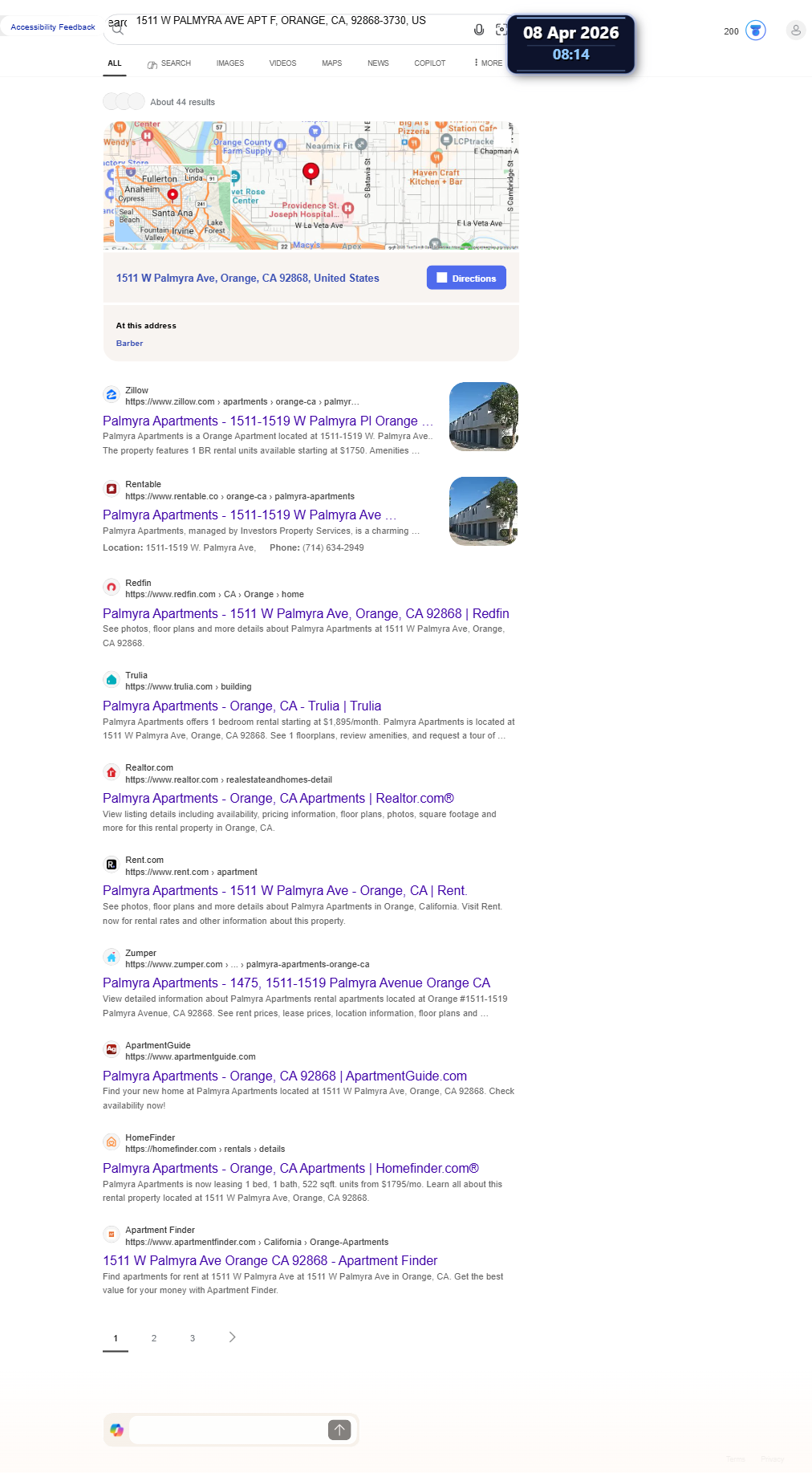
Task: Click the Apartment Finder favicon
Action: point(112,1235)
